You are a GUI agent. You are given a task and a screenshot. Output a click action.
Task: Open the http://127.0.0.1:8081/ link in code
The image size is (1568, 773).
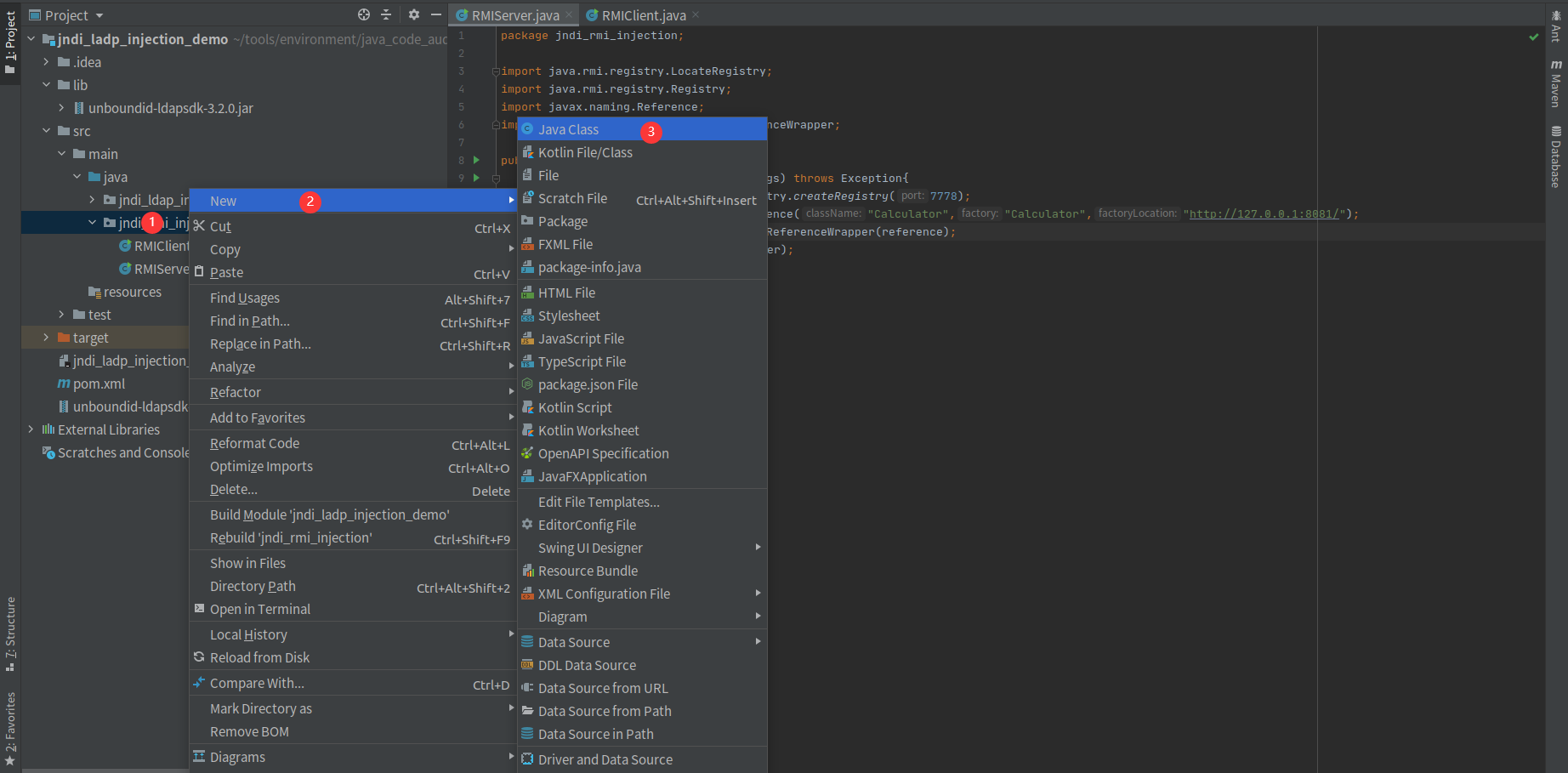[x=1264, y=213]
